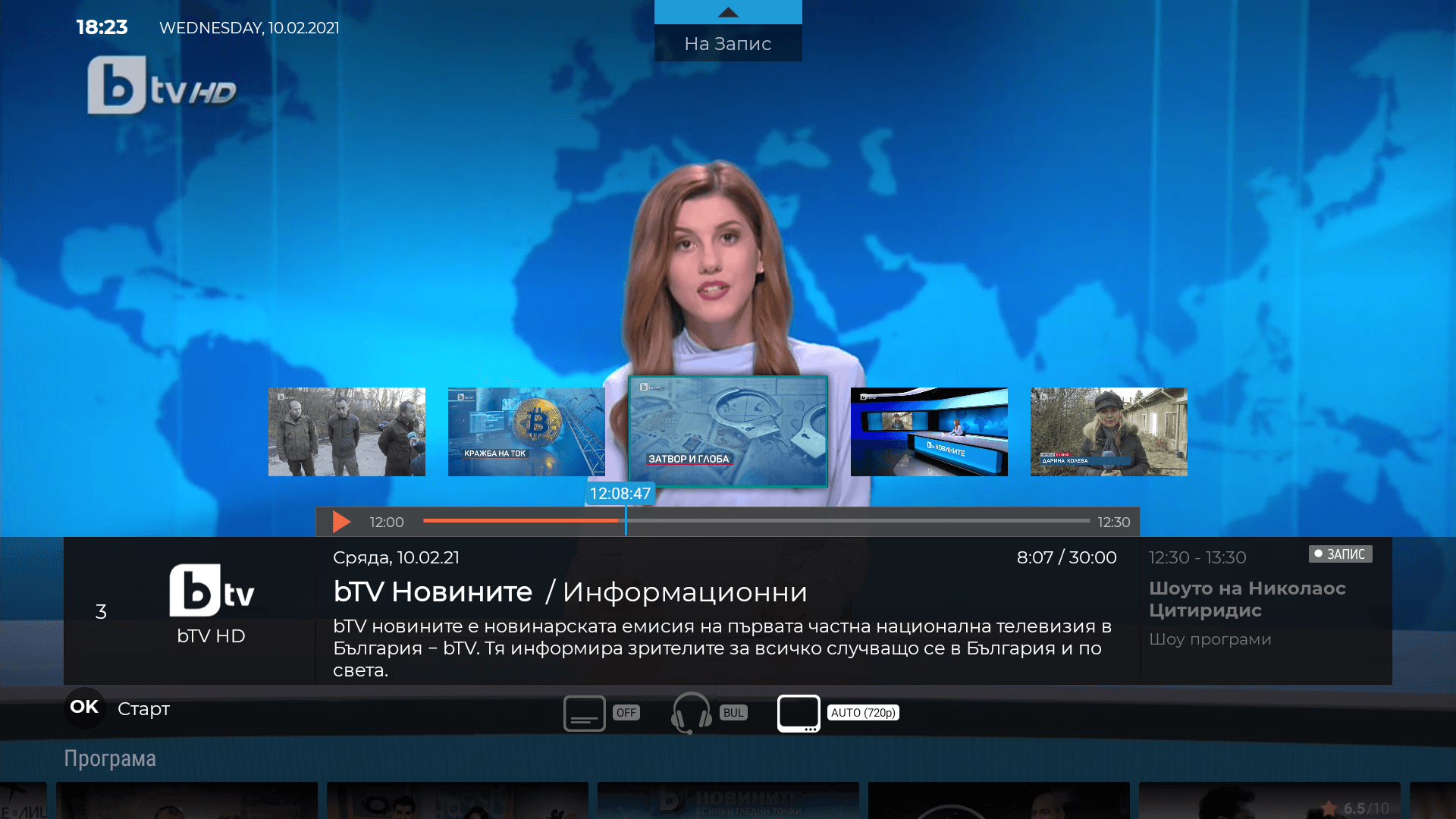
Task: Select the BUL audio language badge
Action: pos(733,713)
